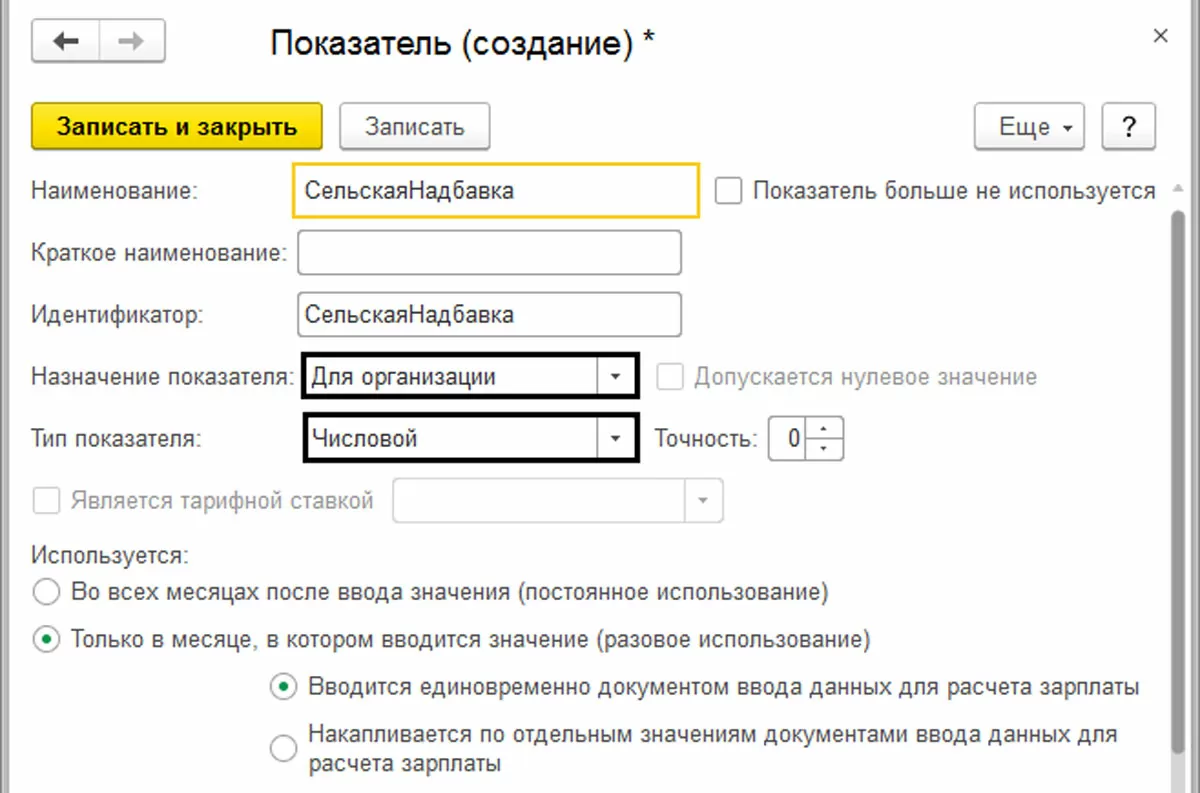Viewport: 1200px width, 793px height.
Task: Open help with the question mark button
Action: point(1128,127)
